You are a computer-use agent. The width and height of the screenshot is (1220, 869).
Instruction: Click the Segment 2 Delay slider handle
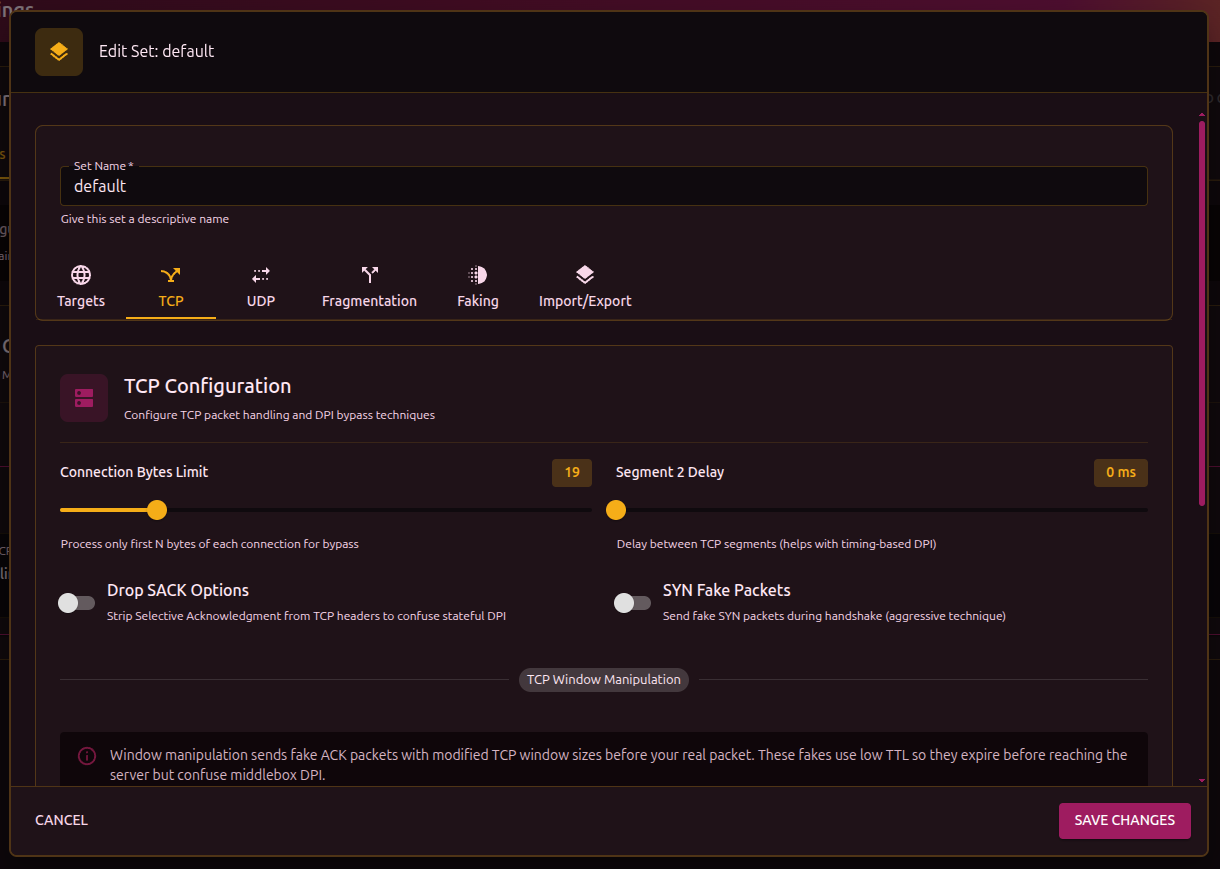(x=616, y=510)
